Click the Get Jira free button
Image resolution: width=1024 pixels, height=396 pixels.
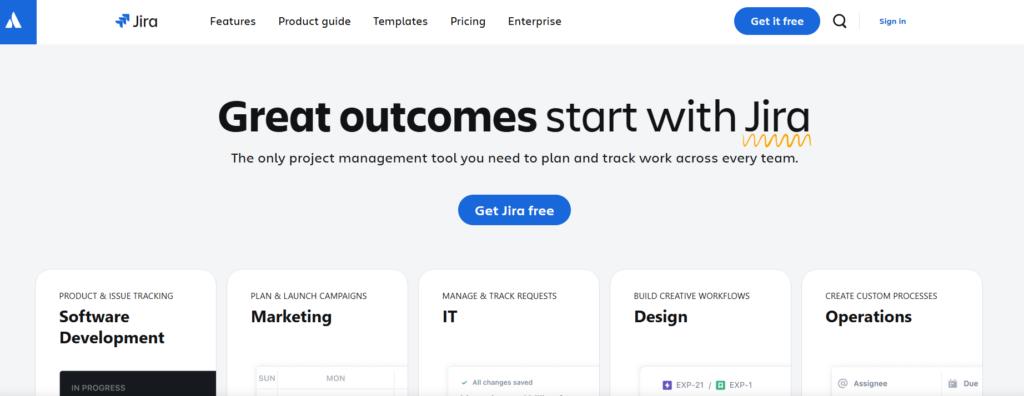coord(514,210)
